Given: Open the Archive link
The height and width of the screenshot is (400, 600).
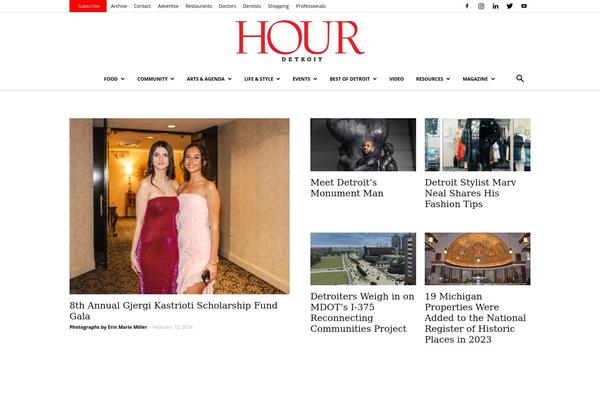Looking at the screenshot, I should (119, 6).
